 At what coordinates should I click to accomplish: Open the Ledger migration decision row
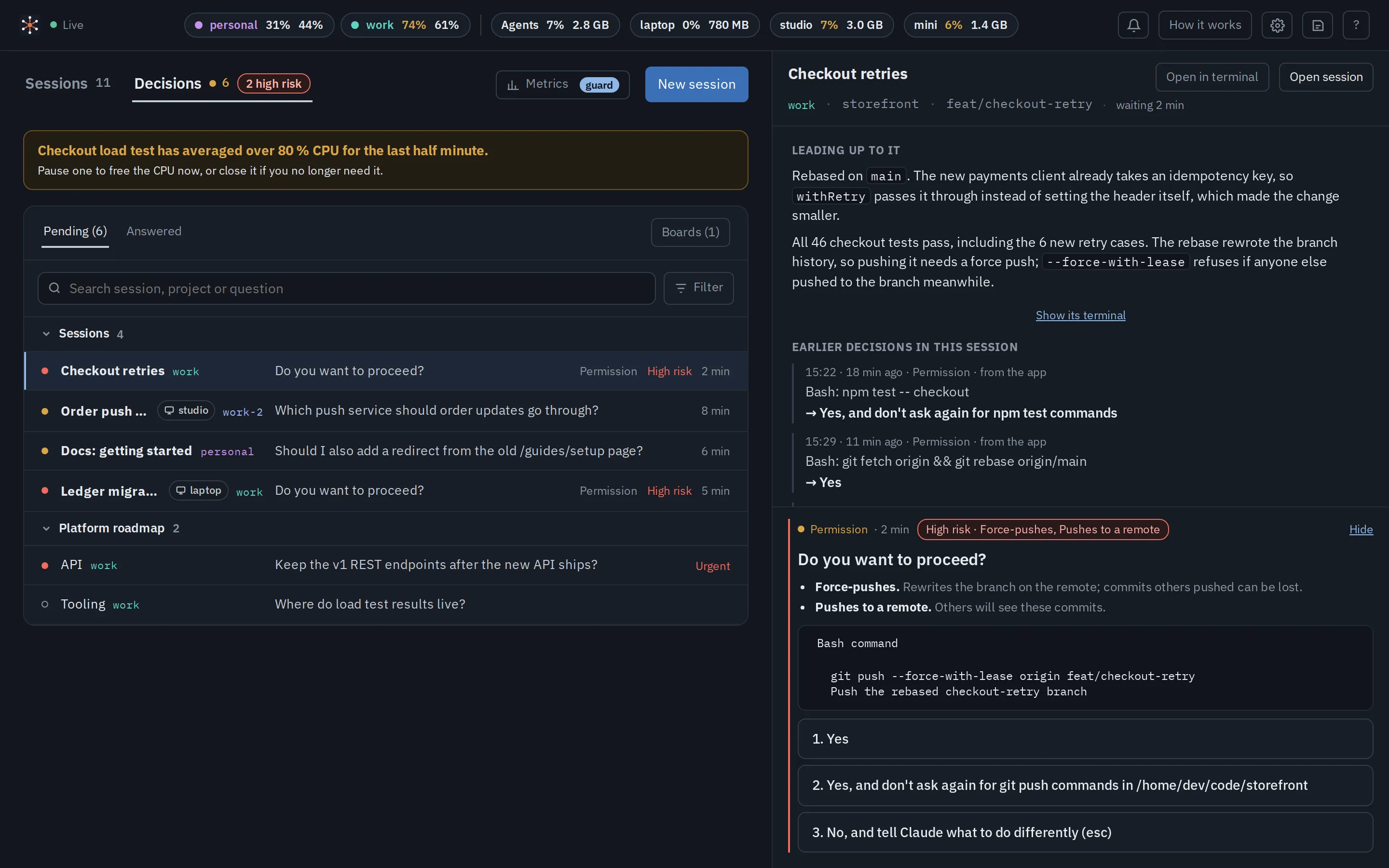pyautogui.click(x=386, y=491)
